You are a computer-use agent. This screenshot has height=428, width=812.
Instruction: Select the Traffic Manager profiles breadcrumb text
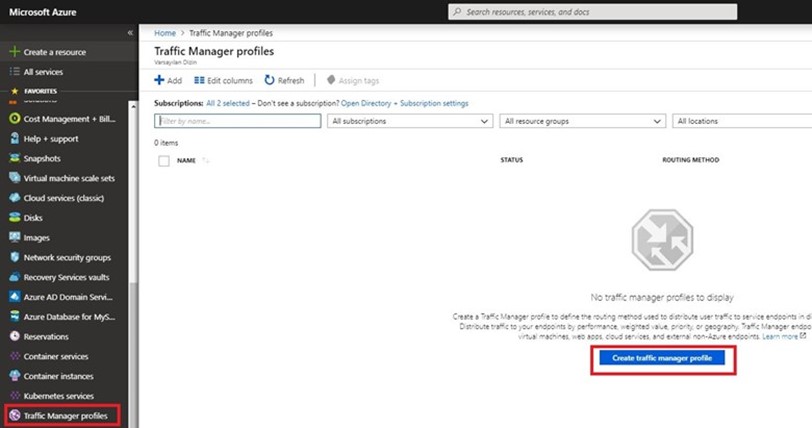(x=231, y=33)
